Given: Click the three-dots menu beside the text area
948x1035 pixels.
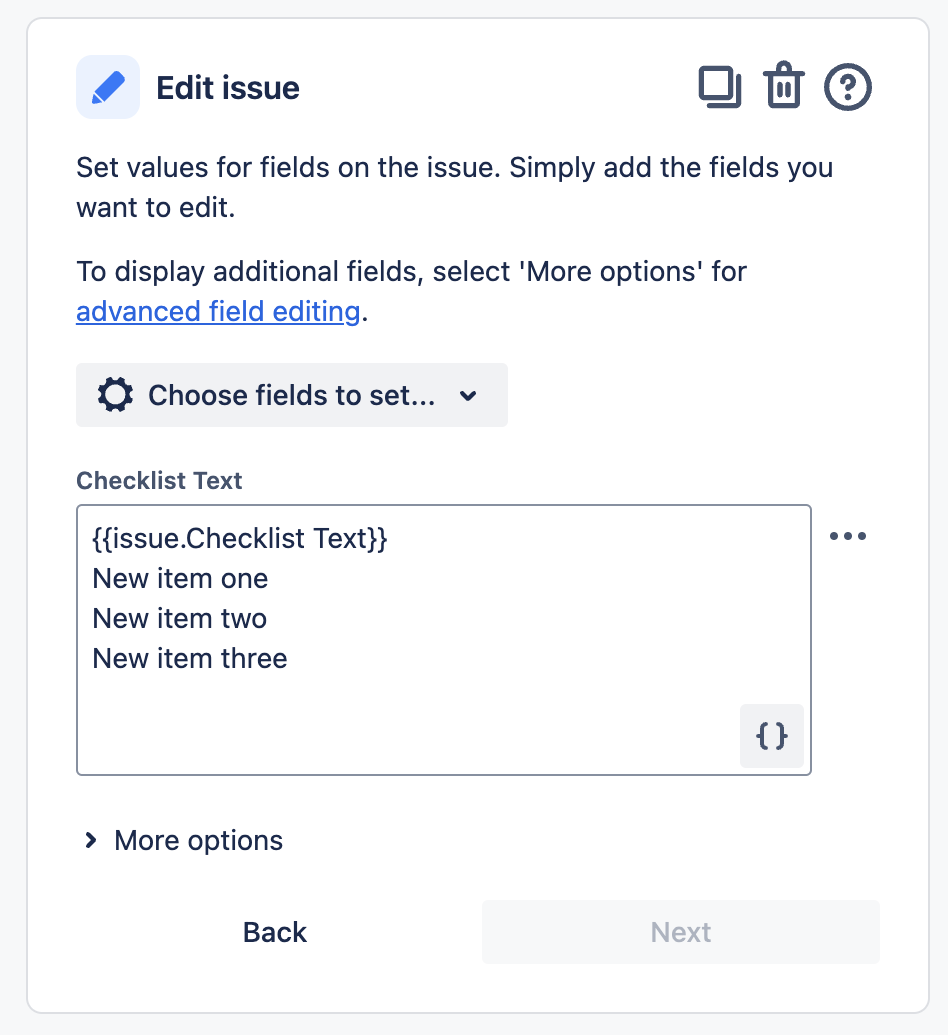Looking at the screenshot, I should click(848, 536).
